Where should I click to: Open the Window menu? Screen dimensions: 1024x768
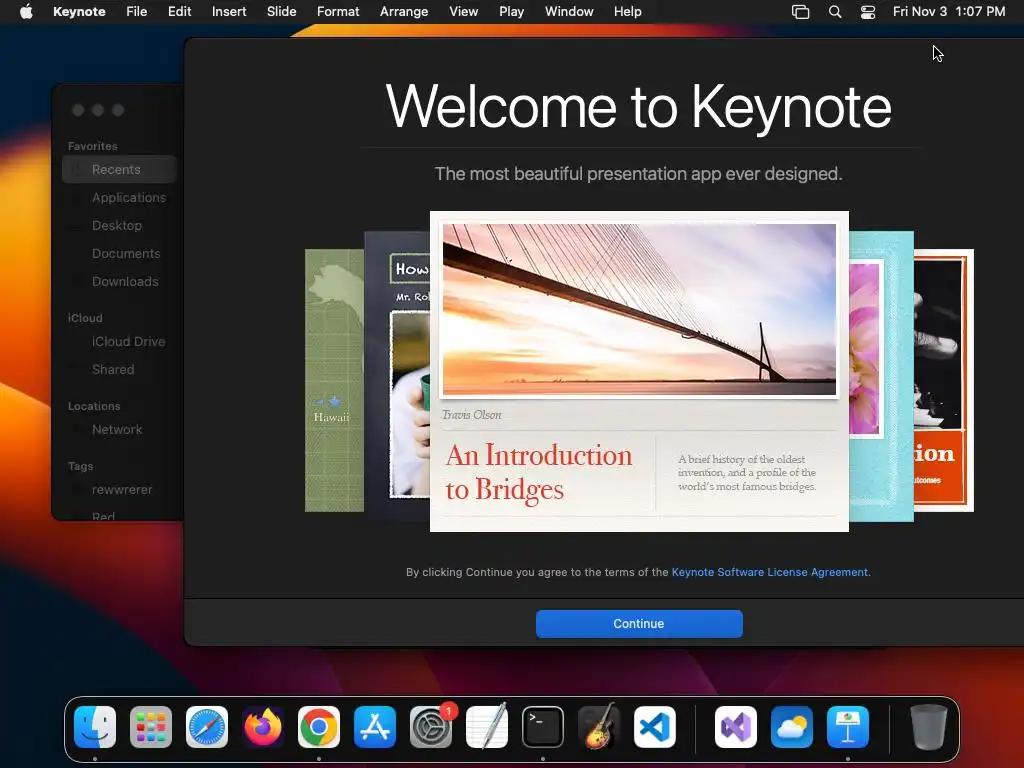[569, 12]
